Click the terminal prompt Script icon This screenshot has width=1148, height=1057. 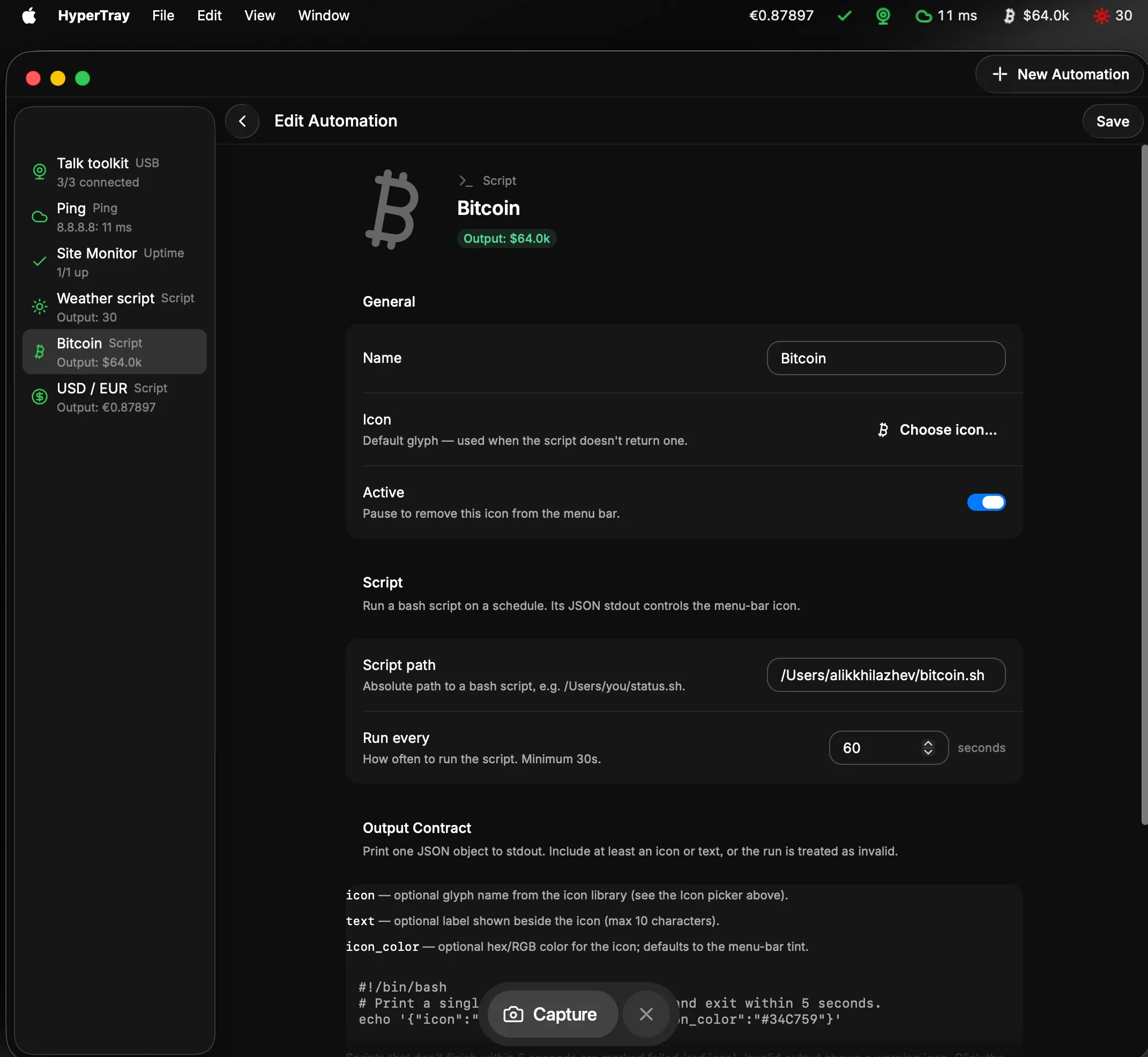(466, 181)
